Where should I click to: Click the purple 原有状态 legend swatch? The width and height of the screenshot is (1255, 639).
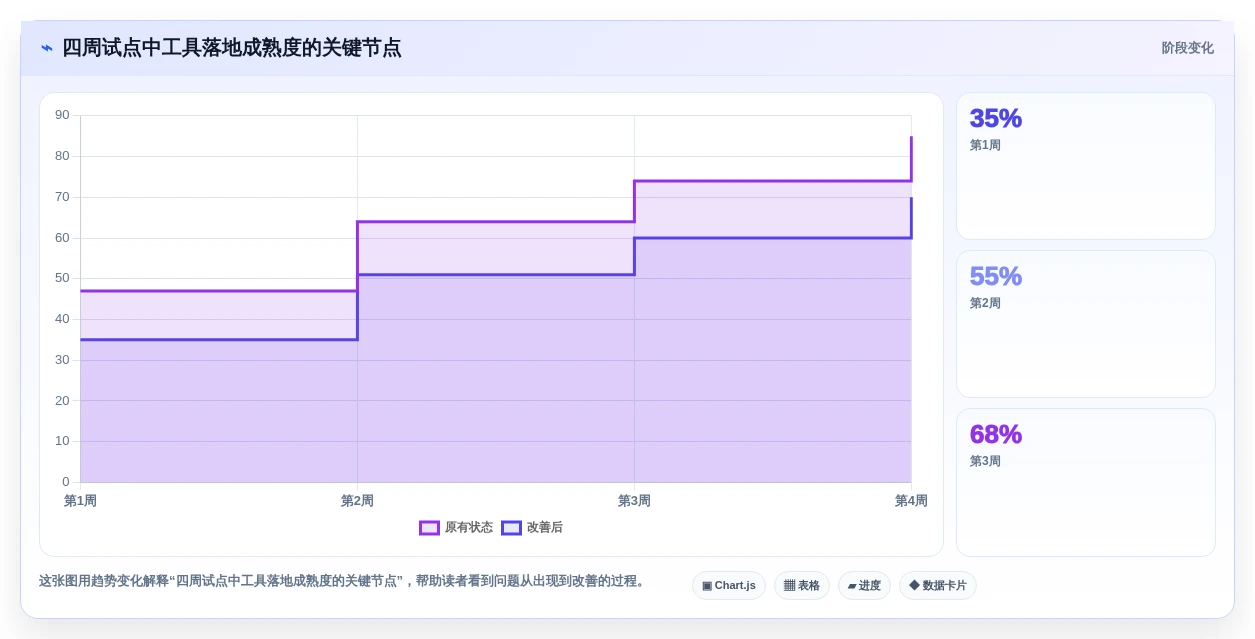point(429,527)
